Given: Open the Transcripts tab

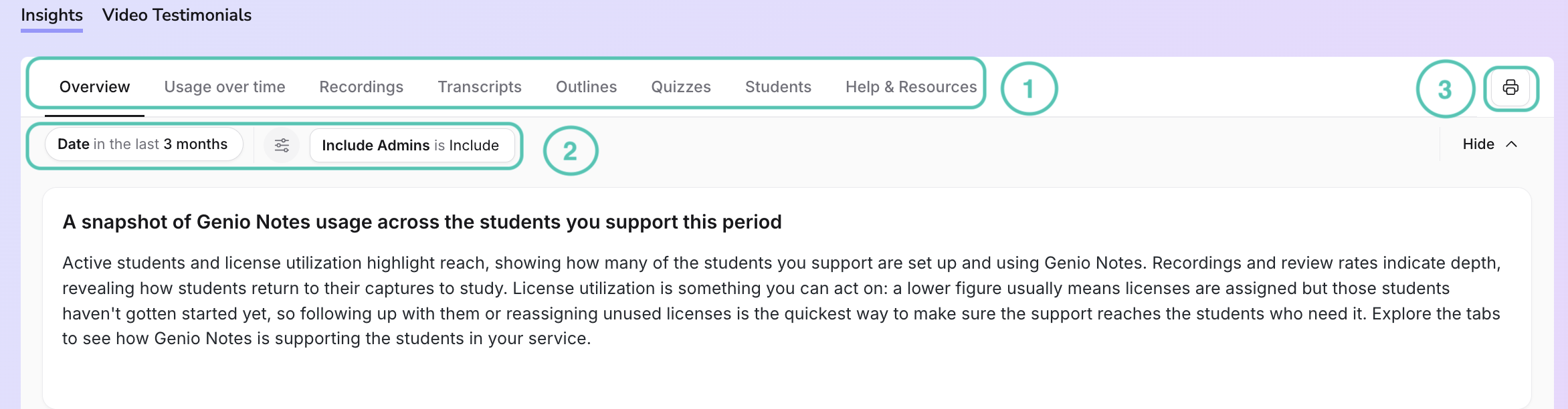Looking at the screenshot, I should 480,87.
